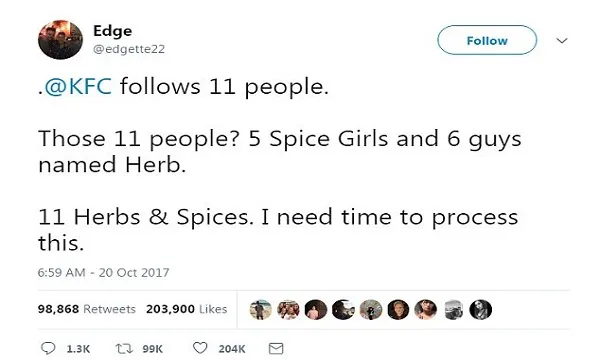This screenshot has height=360, width=600.
Task: Click the retweet arrows icon
Action: (124, 349)
